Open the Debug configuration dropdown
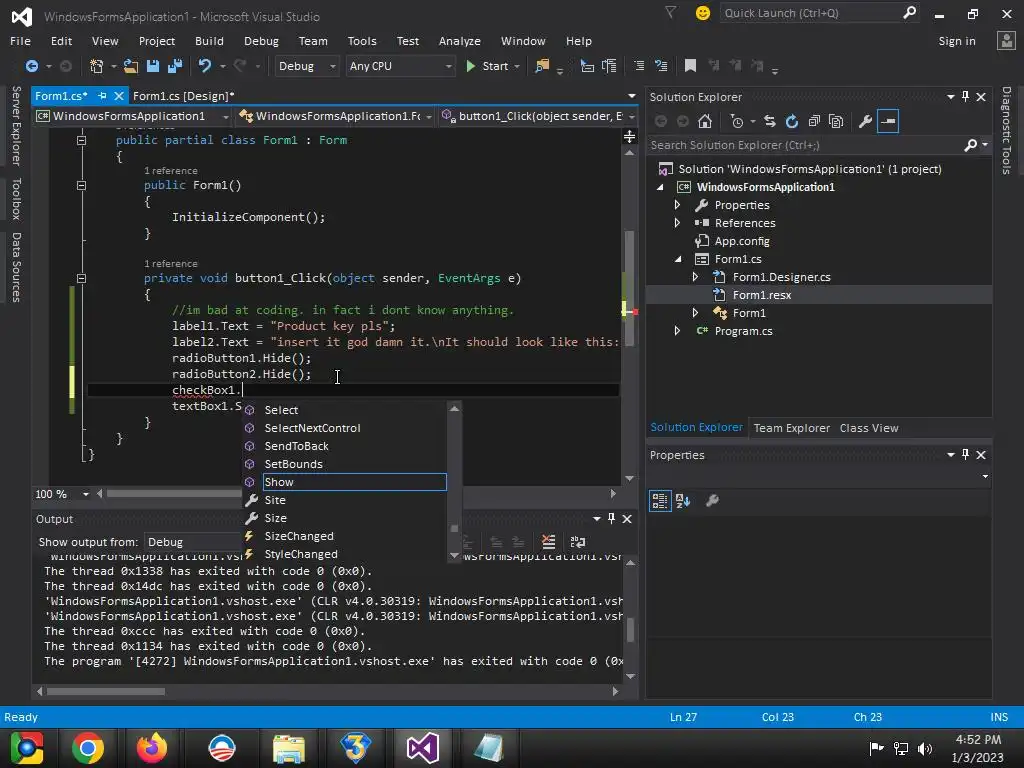The height and width of the screenshot is (768, 1024). pos(306,66)
